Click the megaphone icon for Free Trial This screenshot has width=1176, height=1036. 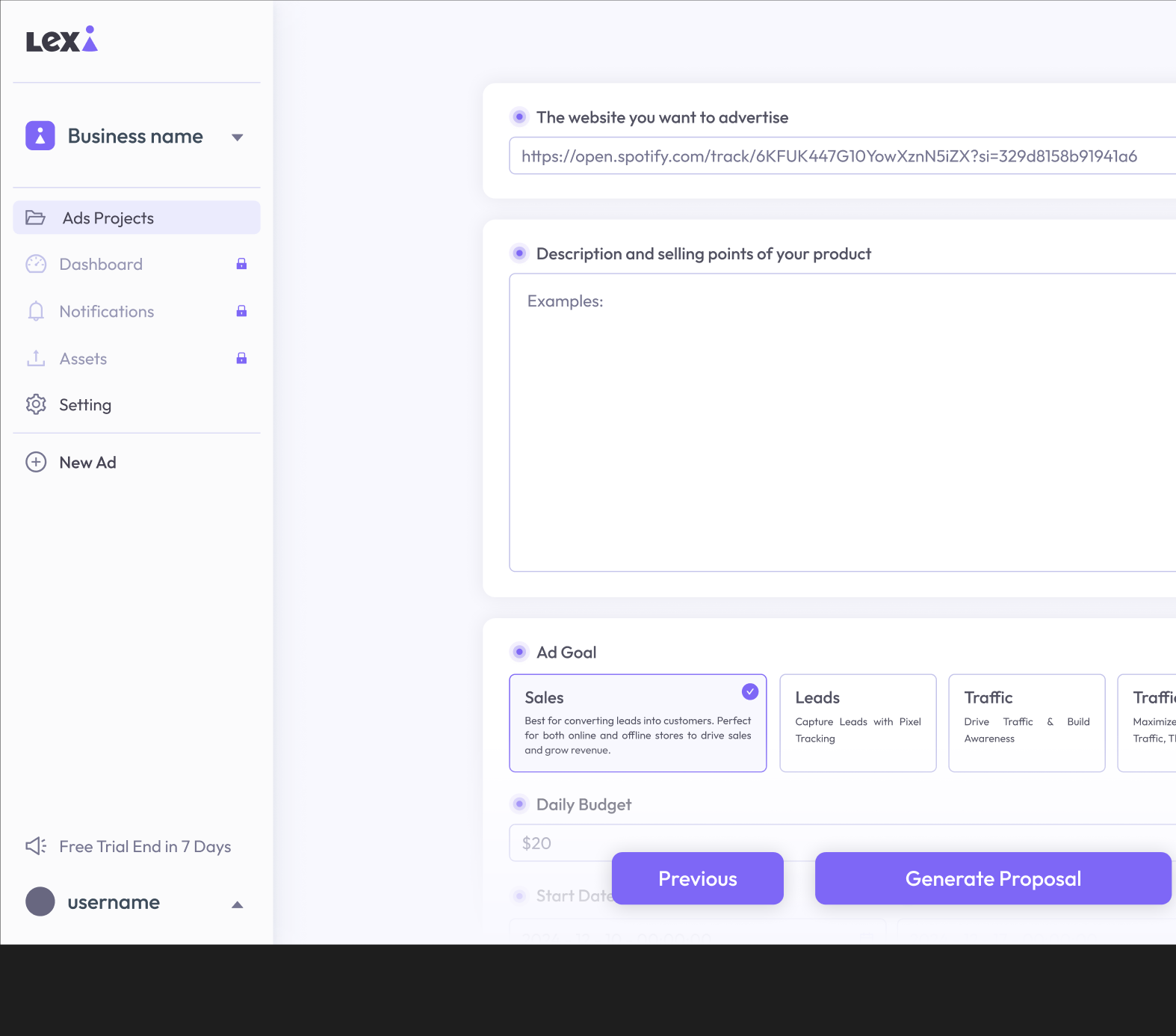[36, 845]
